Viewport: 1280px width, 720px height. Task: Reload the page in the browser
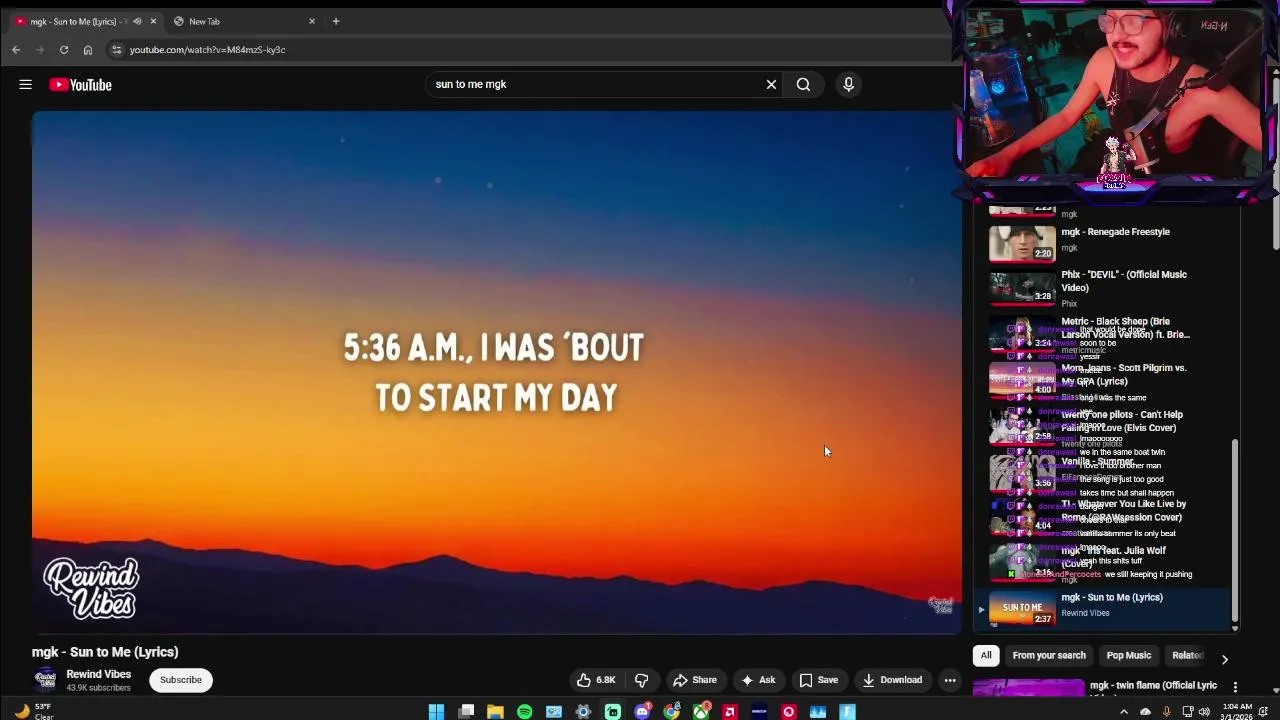[x=64, y=50]
